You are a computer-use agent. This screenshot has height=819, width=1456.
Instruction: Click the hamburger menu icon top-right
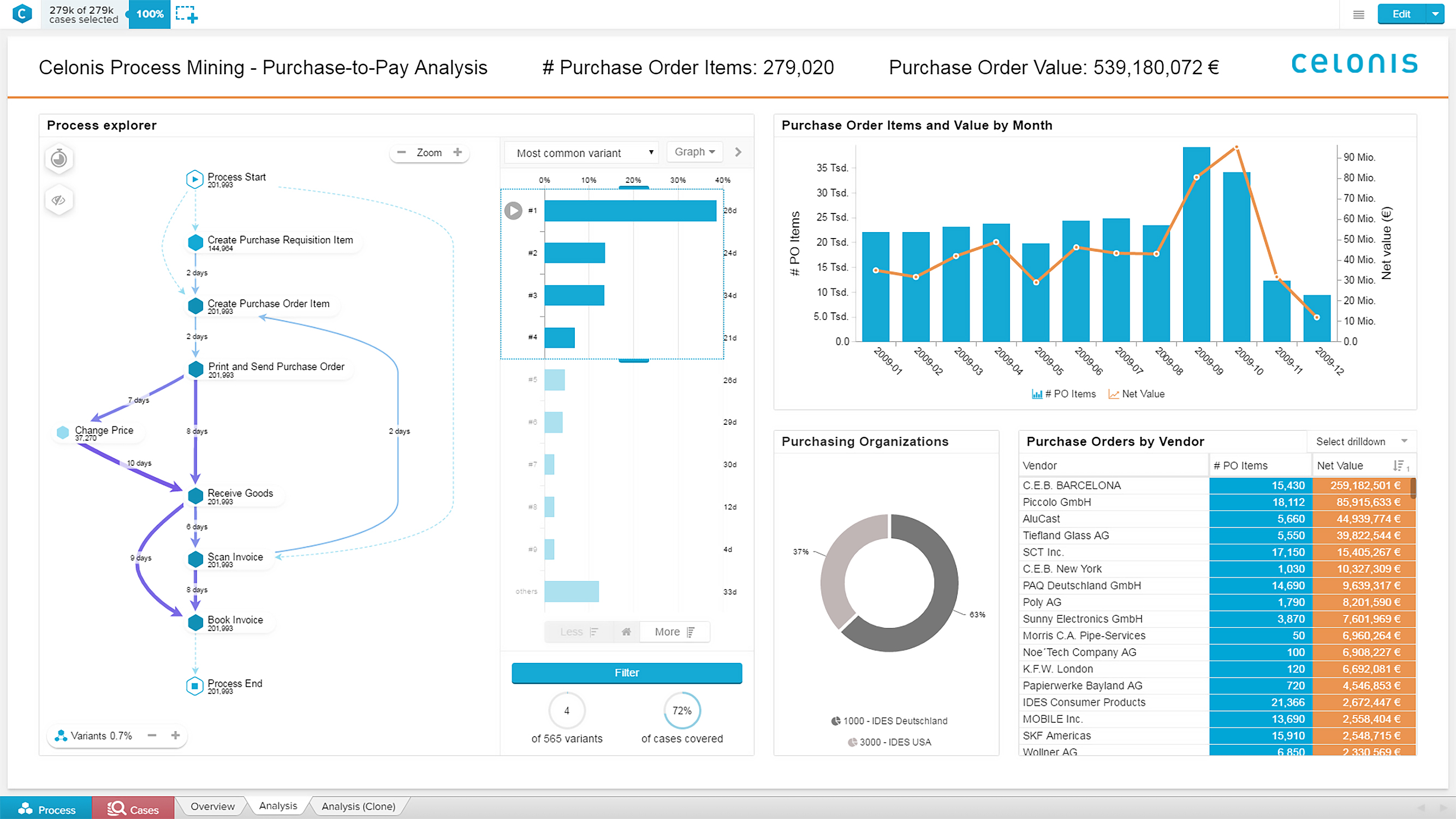pos(1358,13)
